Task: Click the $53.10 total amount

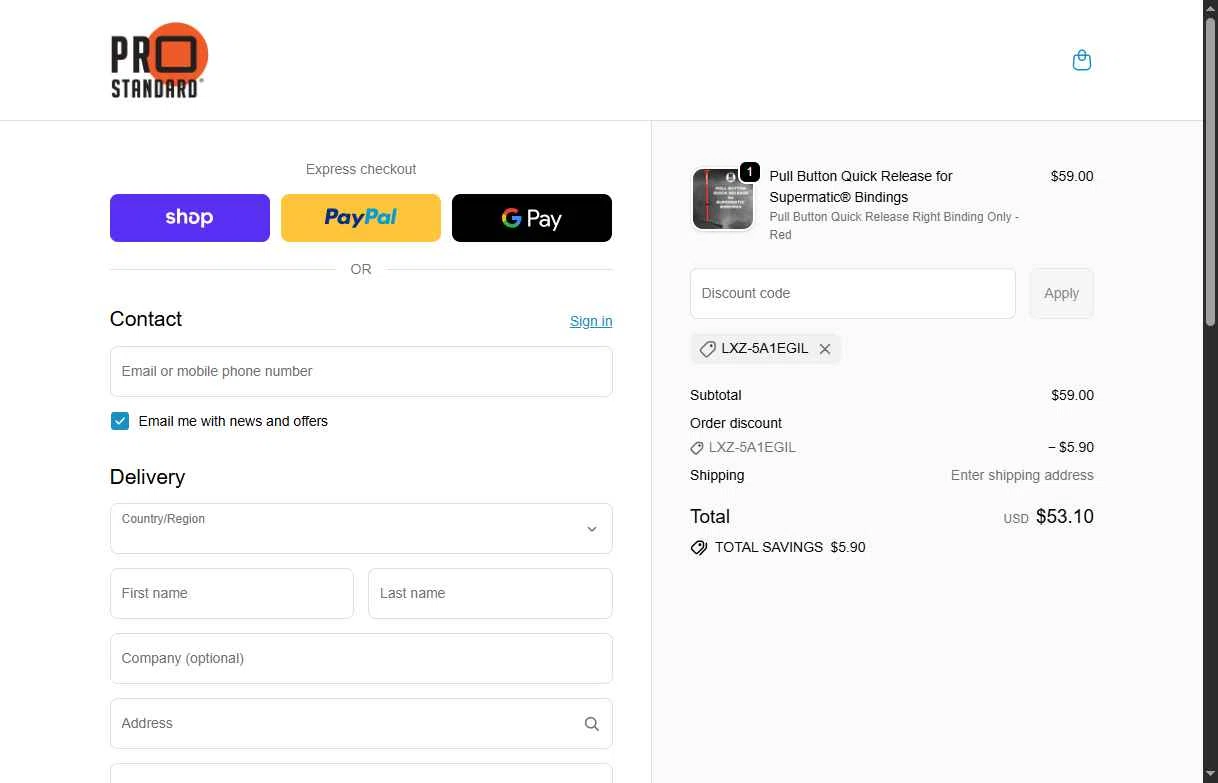Action: pos(1065,517)
